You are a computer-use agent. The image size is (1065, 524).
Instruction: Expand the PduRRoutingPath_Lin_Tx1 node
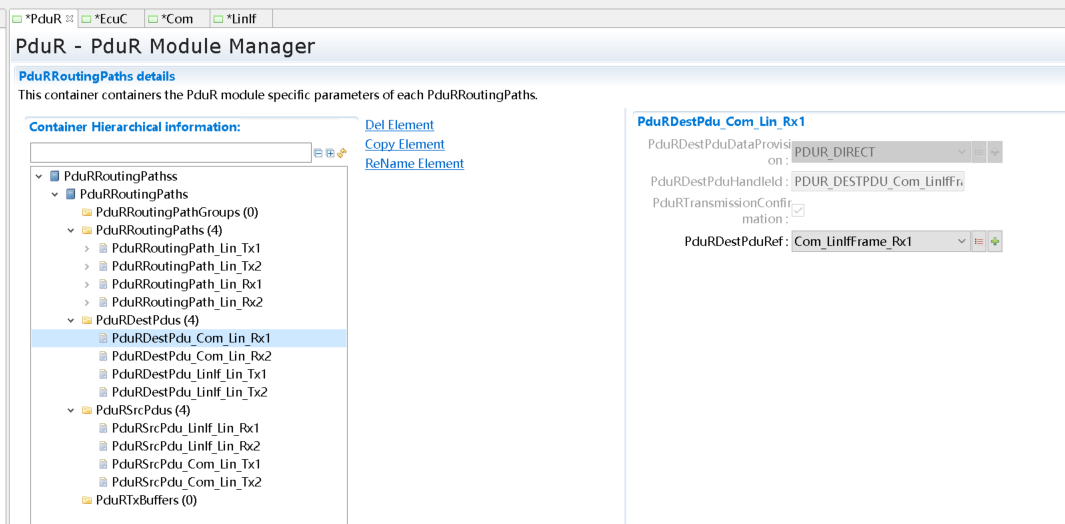[87, 248]
